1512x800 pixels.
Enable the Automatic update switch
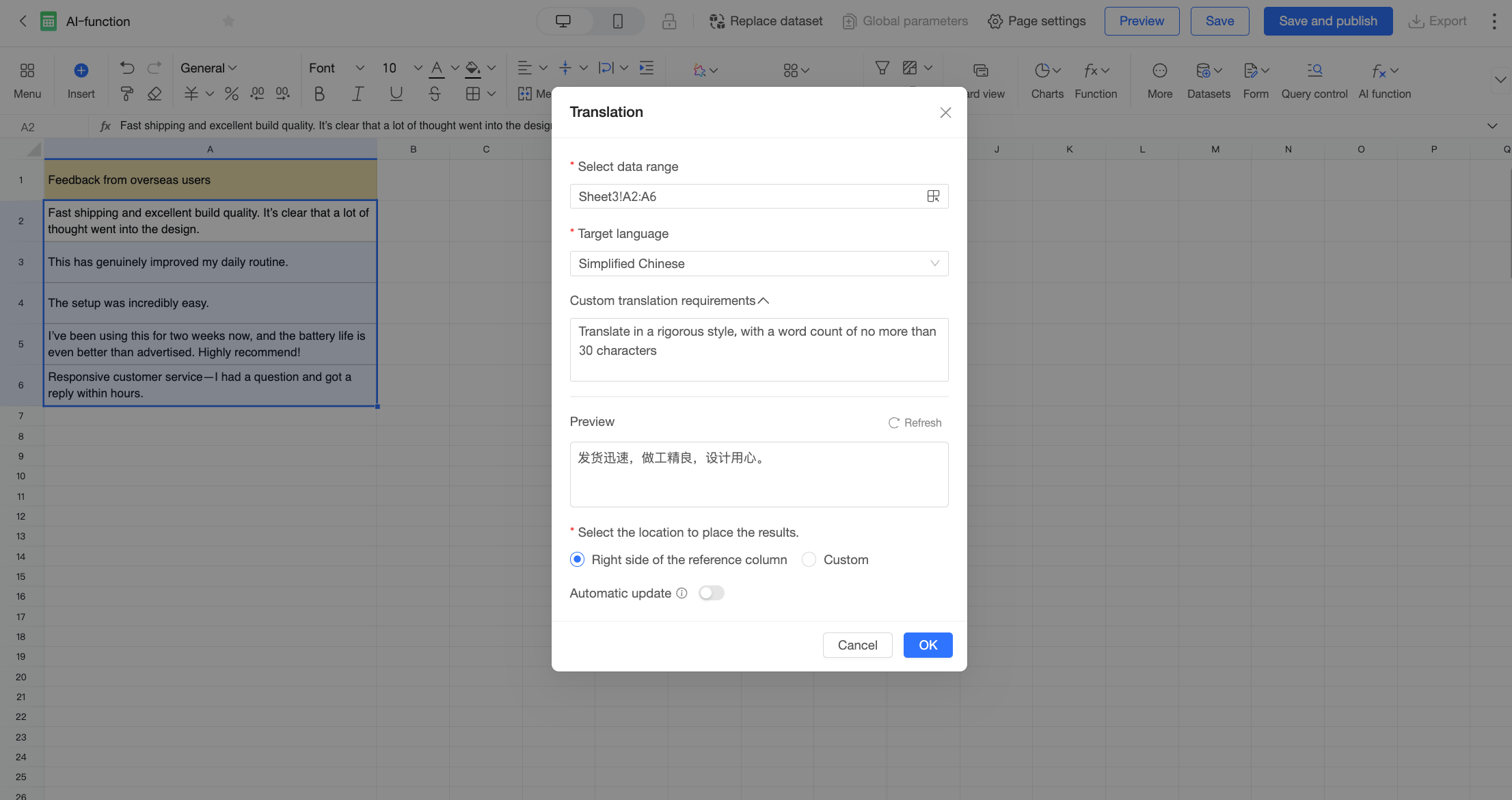pos(711,593)
